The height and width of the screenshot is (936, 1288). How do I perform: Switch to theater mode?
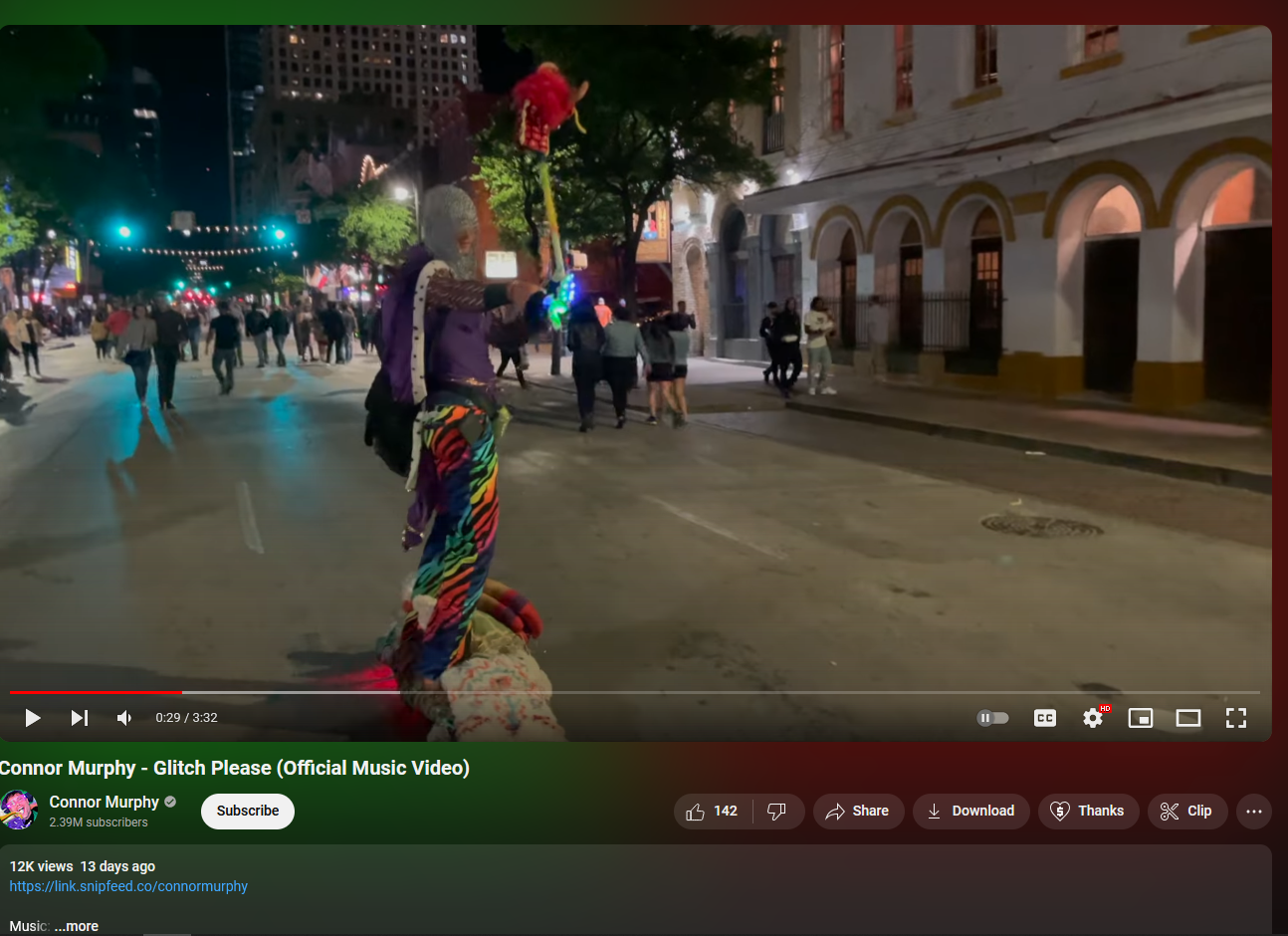tap(1187, 717)
